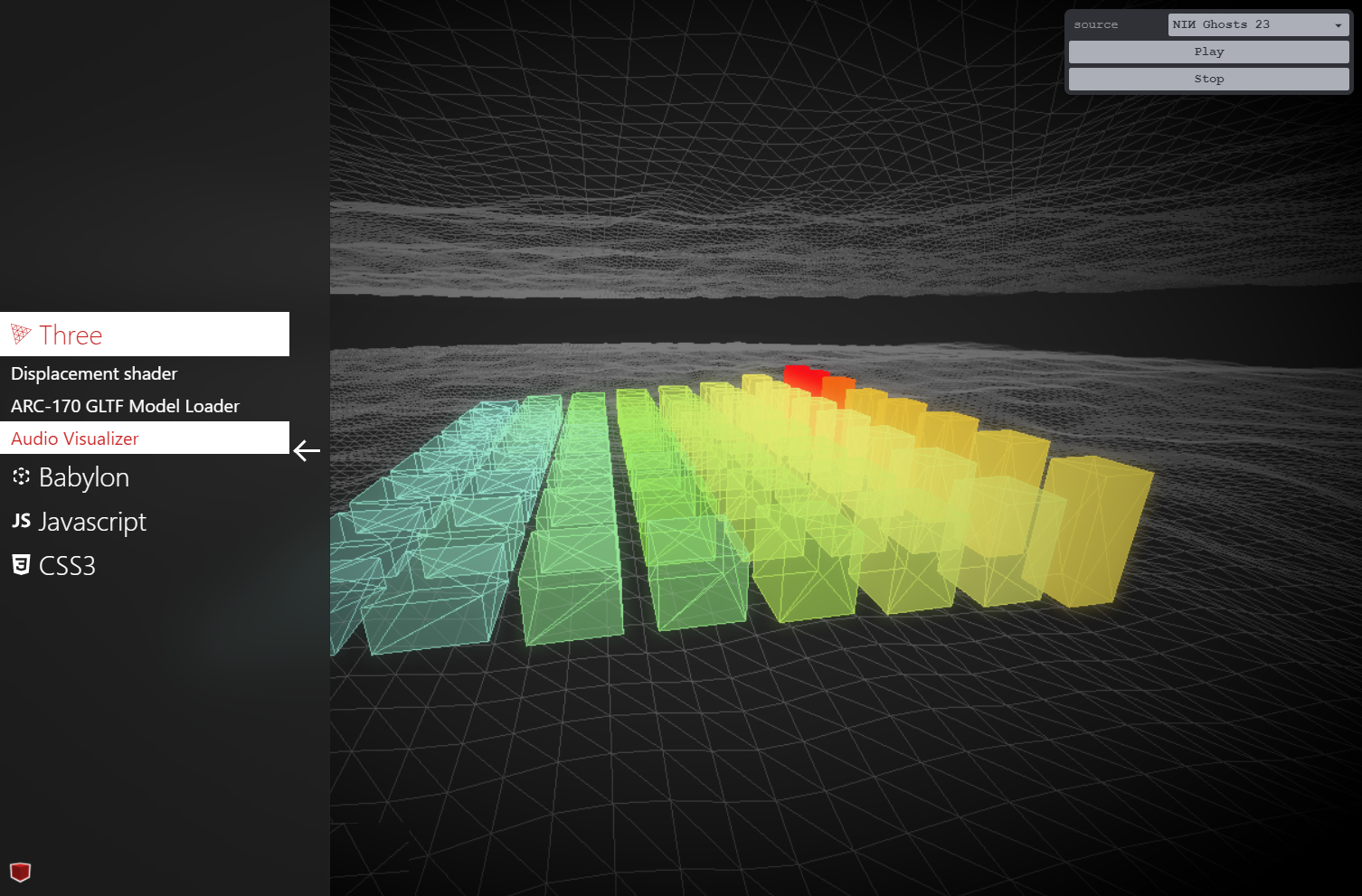Open the Displacement shader demo

145,373
